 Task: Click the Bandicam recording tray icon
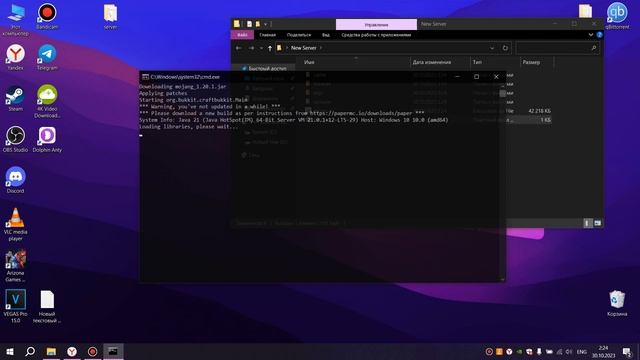pos(489,351)
